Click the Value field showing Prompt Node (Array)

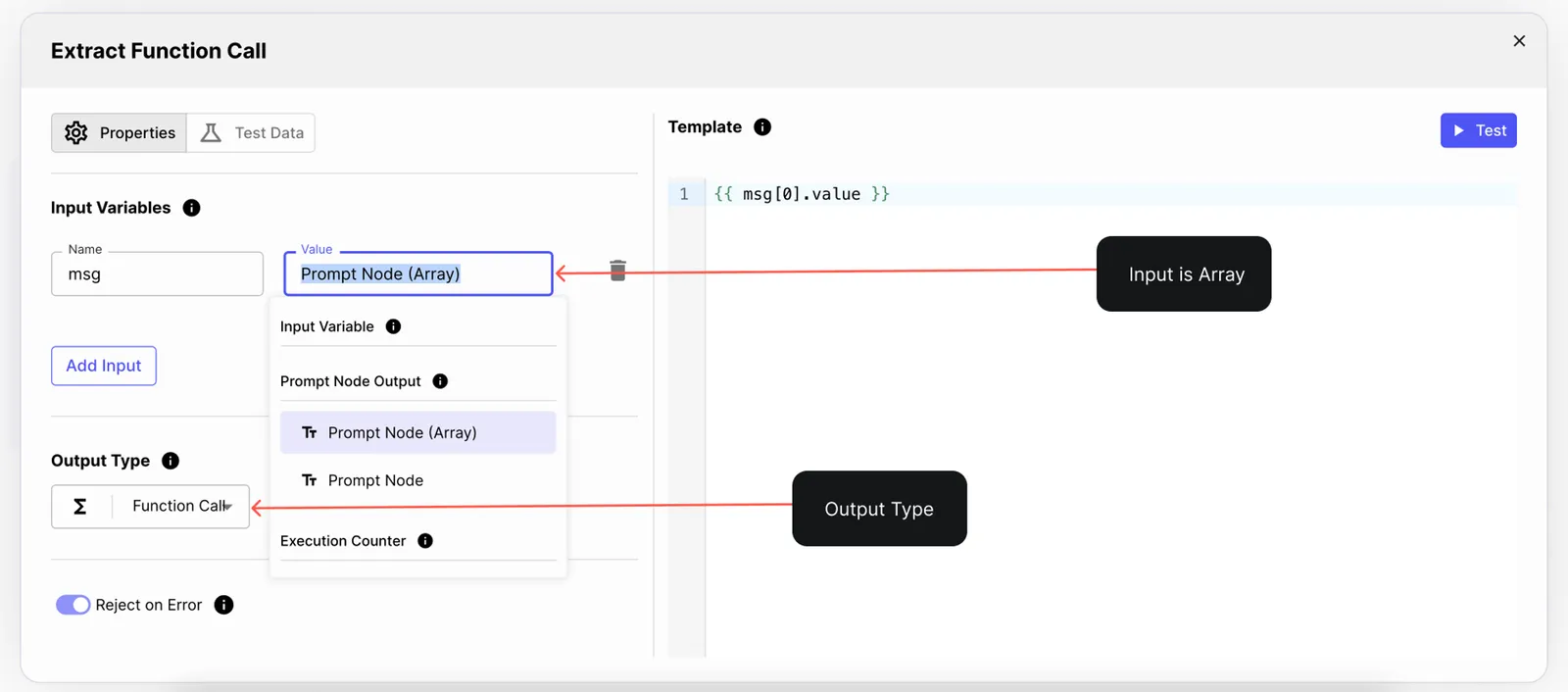point(418,273)
